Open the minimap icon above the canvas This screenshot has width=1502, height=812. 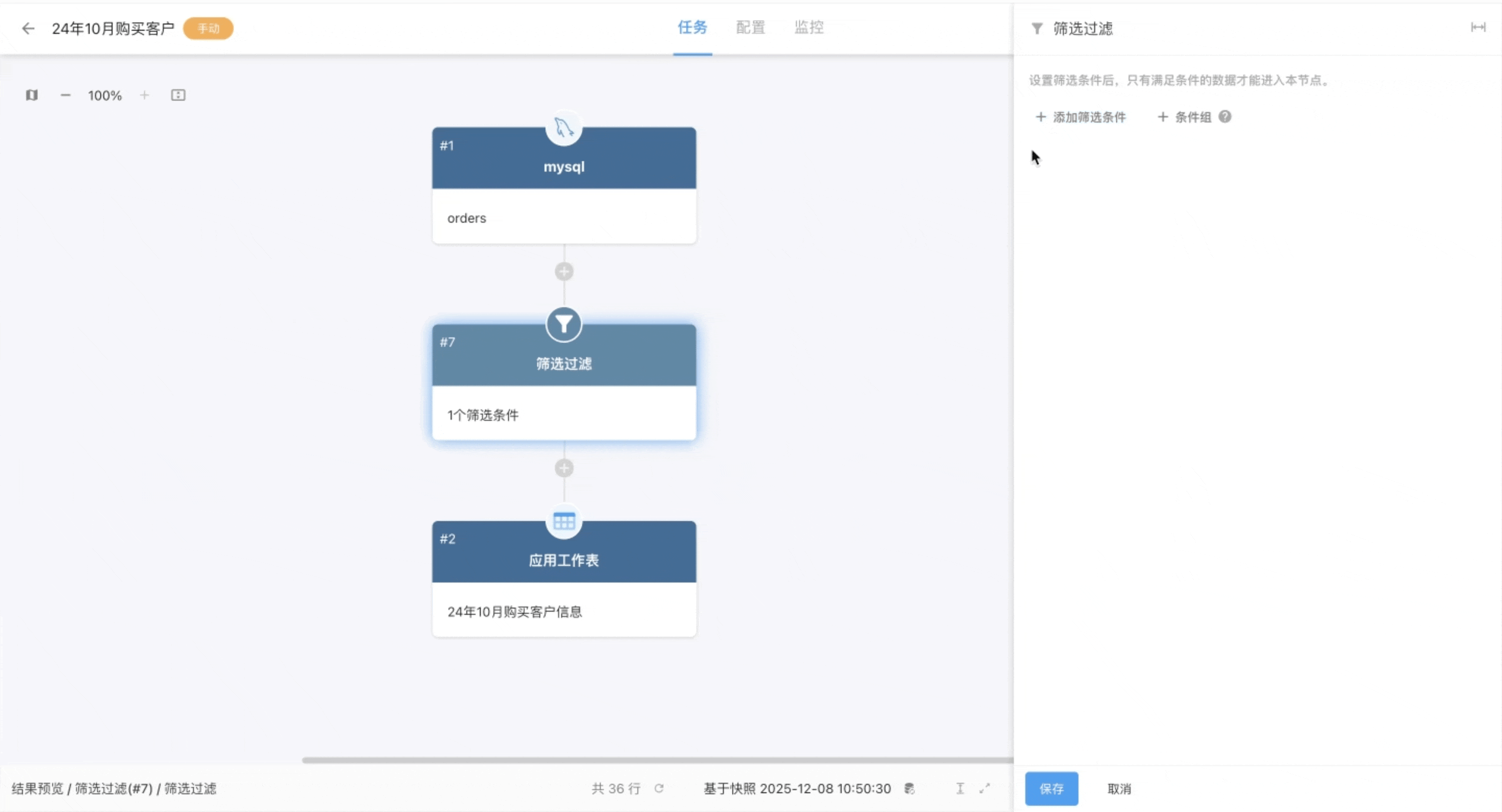tap(32, 95)
